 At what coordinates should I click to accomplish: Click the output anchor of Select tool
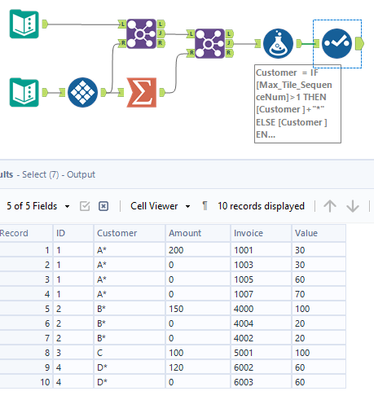point(360,43)
